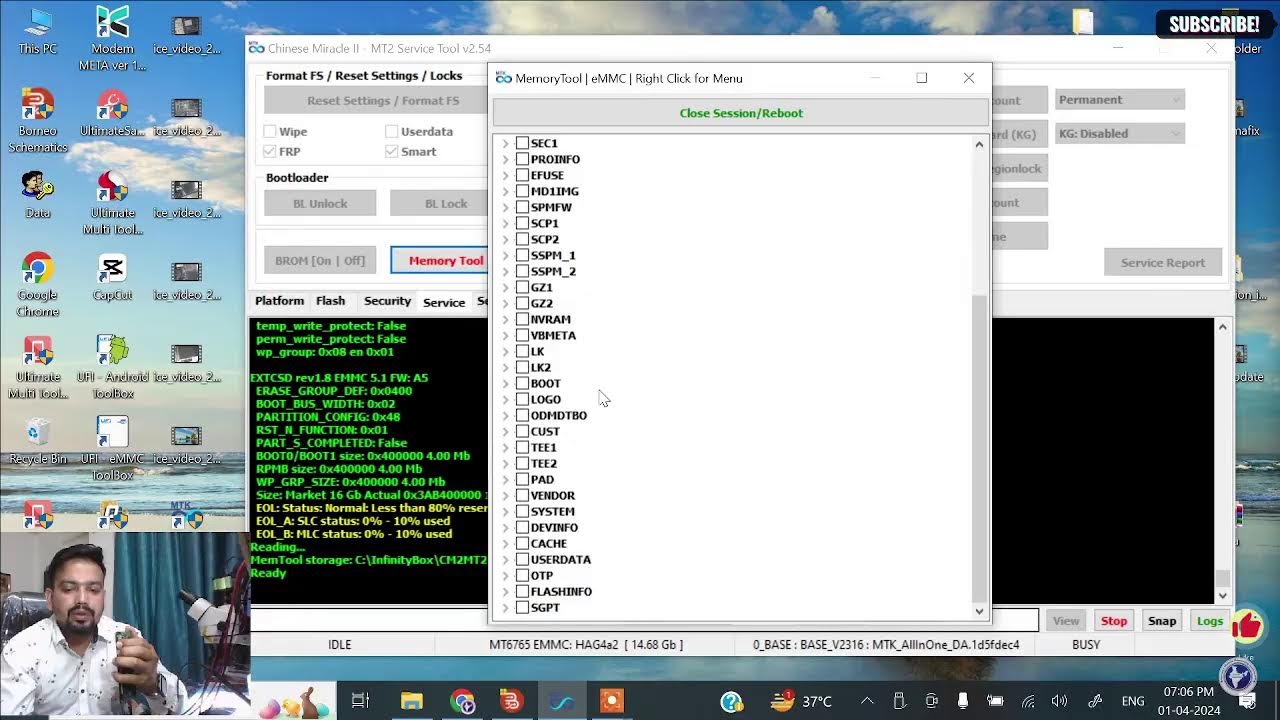Open Recycle Bin on desktop
The image size is (1280, 720).
click(x=37, y=440)
